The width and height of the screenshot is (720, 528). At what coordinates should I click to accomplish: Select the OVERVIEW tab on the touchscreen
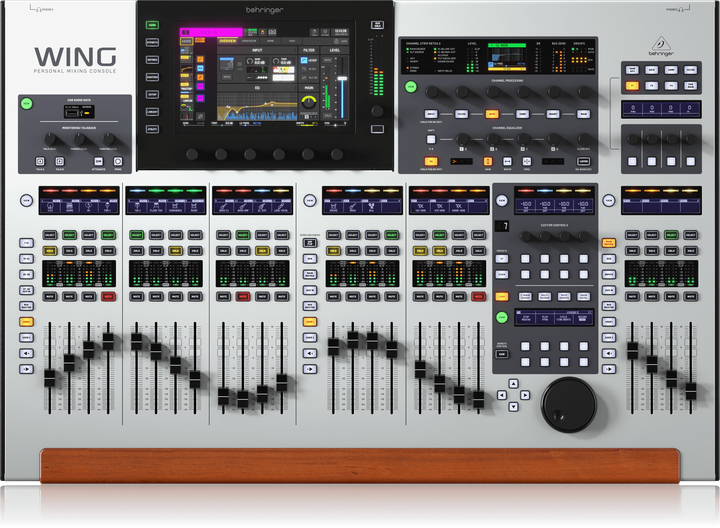click(228, 42)
